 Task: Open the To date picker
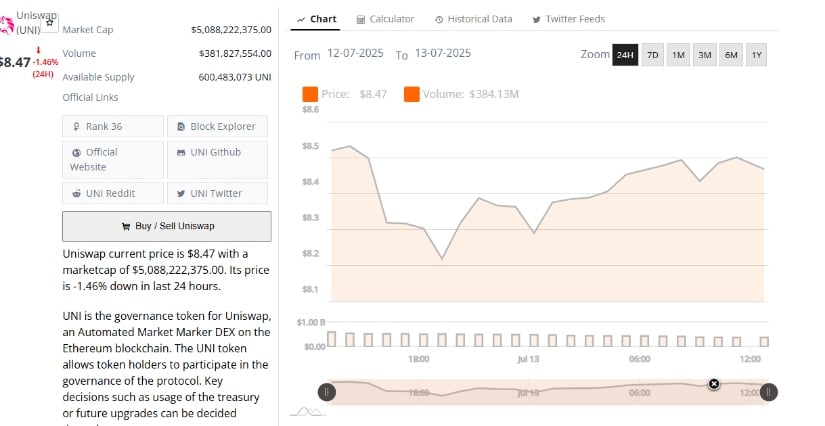tap(441, 54)
